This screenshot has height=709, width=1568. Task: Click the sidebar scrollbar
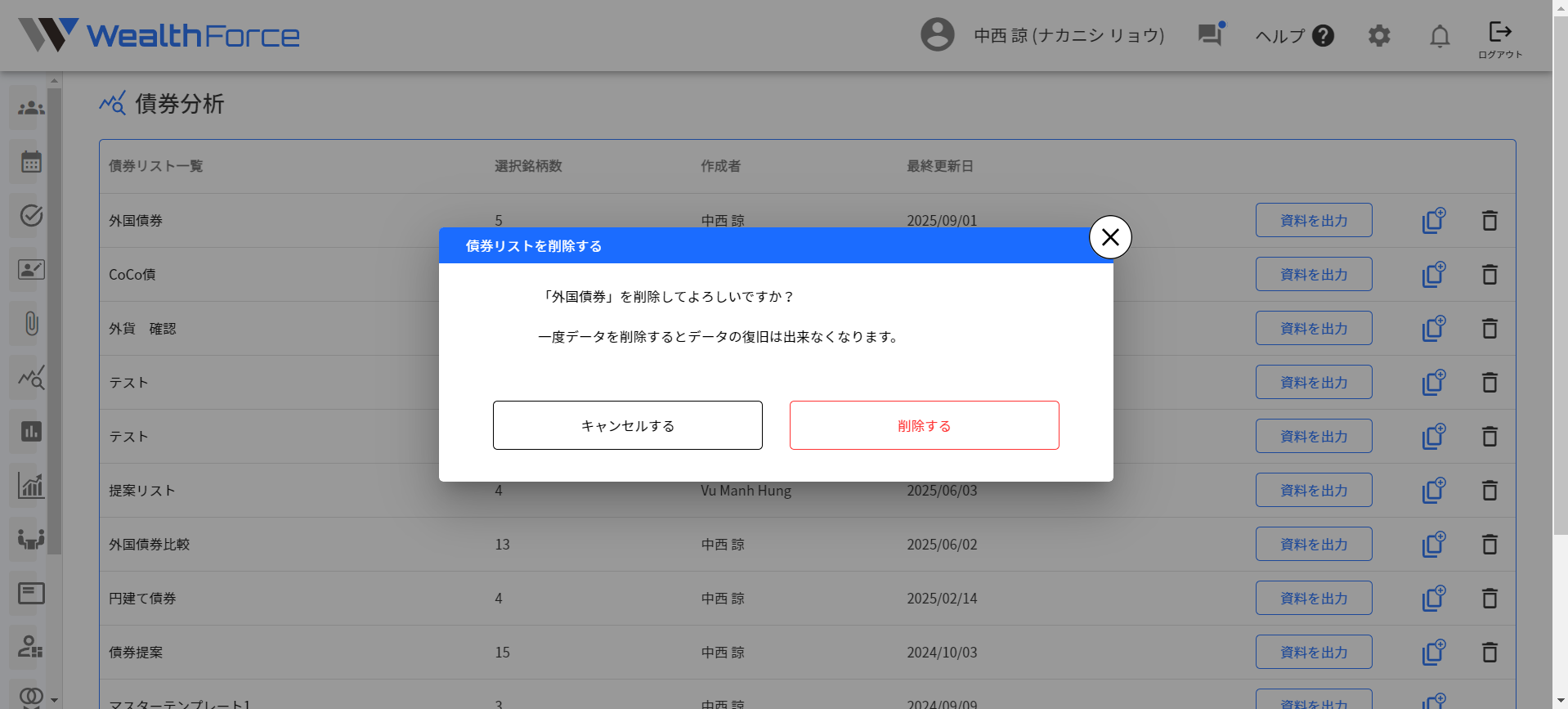[x=54, y=321]
